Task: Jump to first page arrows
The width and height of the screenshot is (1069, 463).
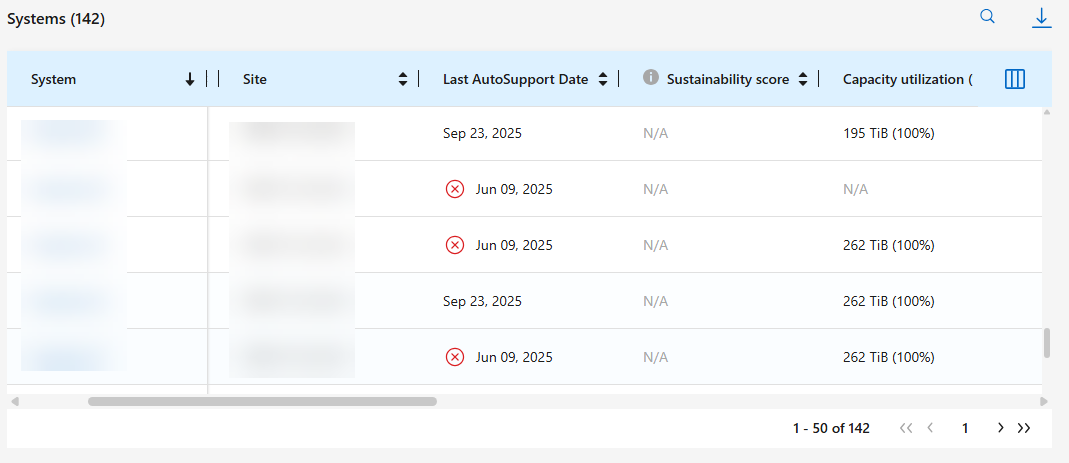Action: (906, 428)
